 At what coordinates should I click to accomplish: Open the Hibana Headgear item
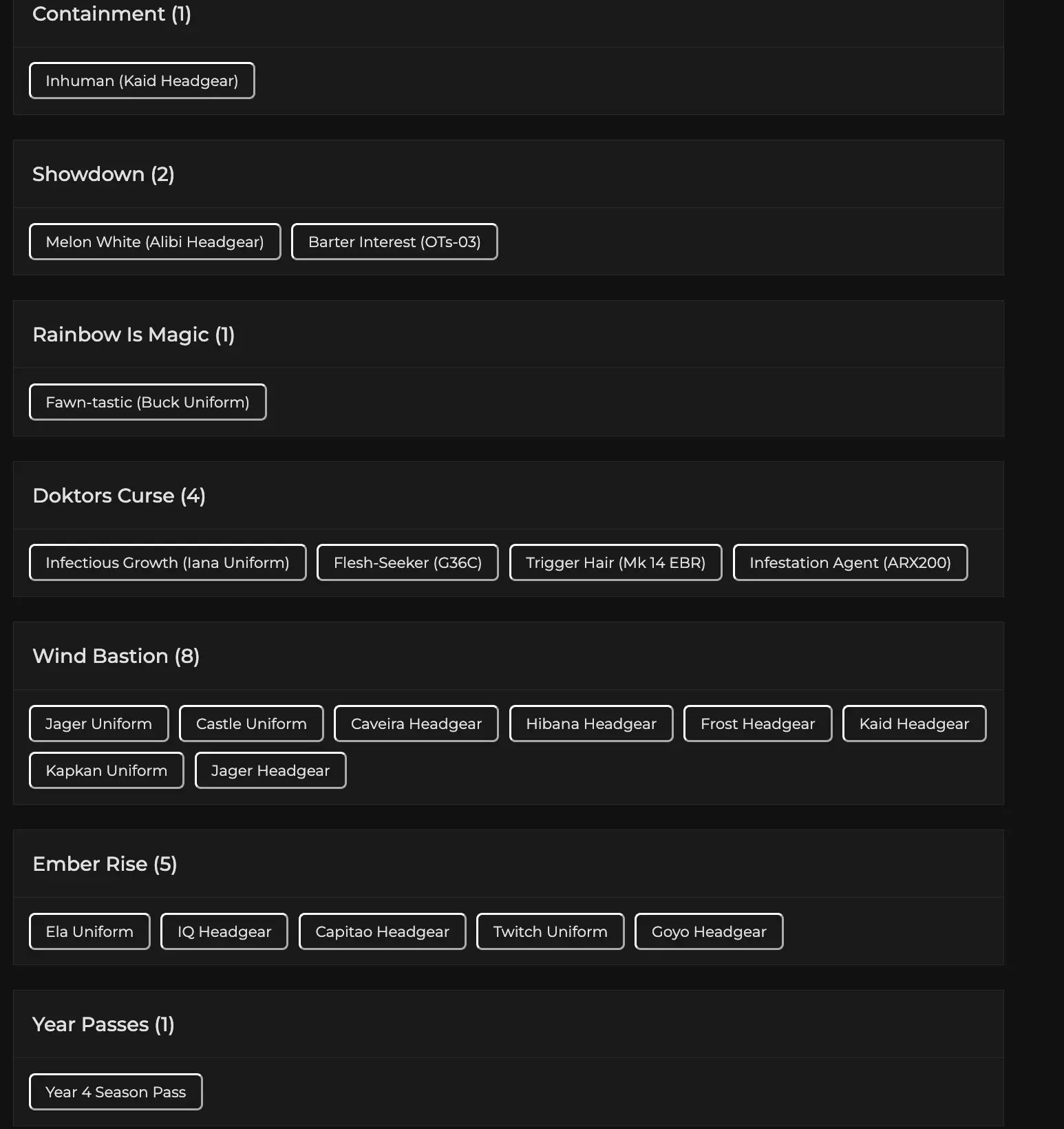coord(591,724)
